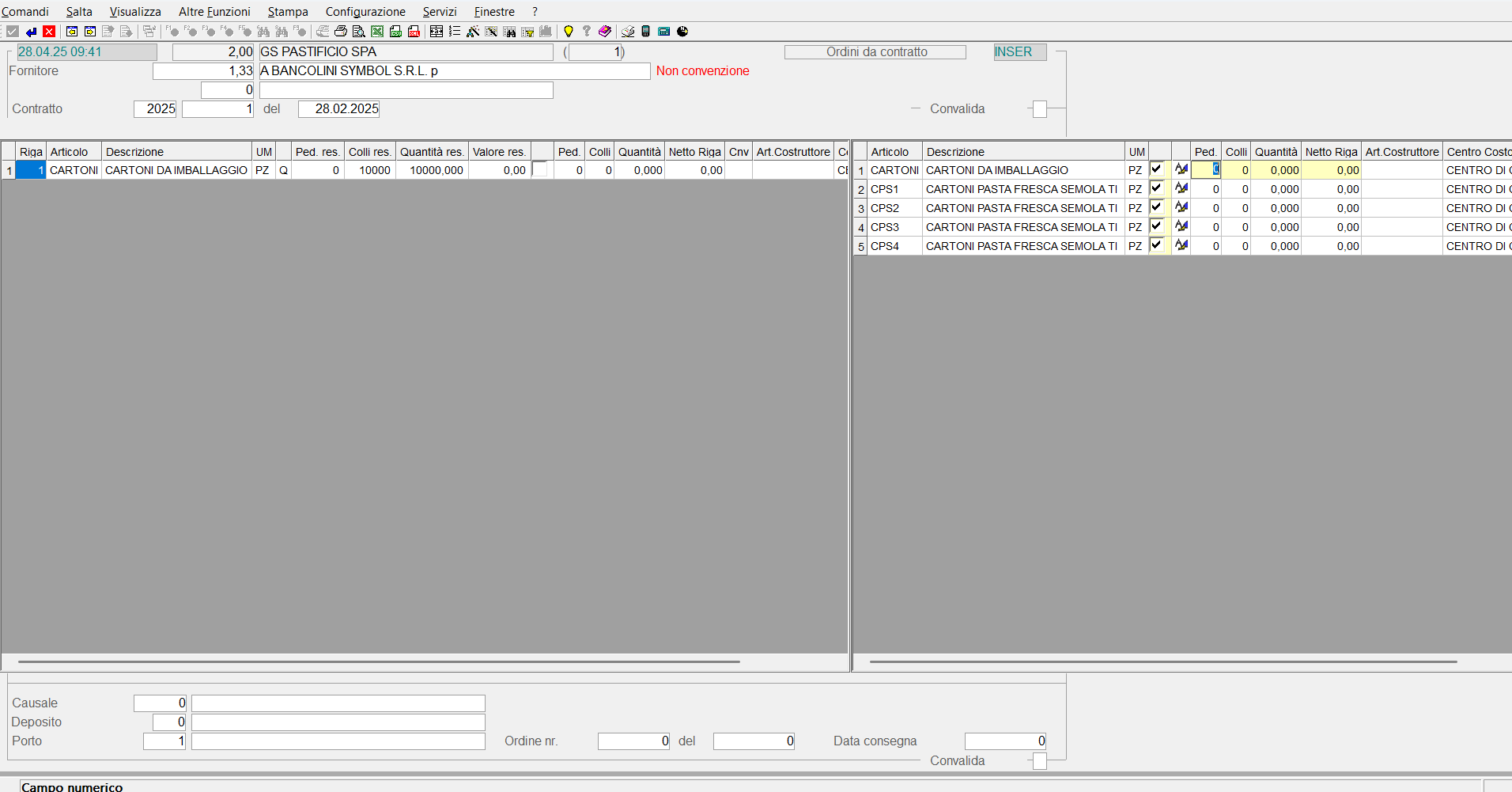Click the Data consegna input field
This screenshot has width=1512, height=792.
1005,741
